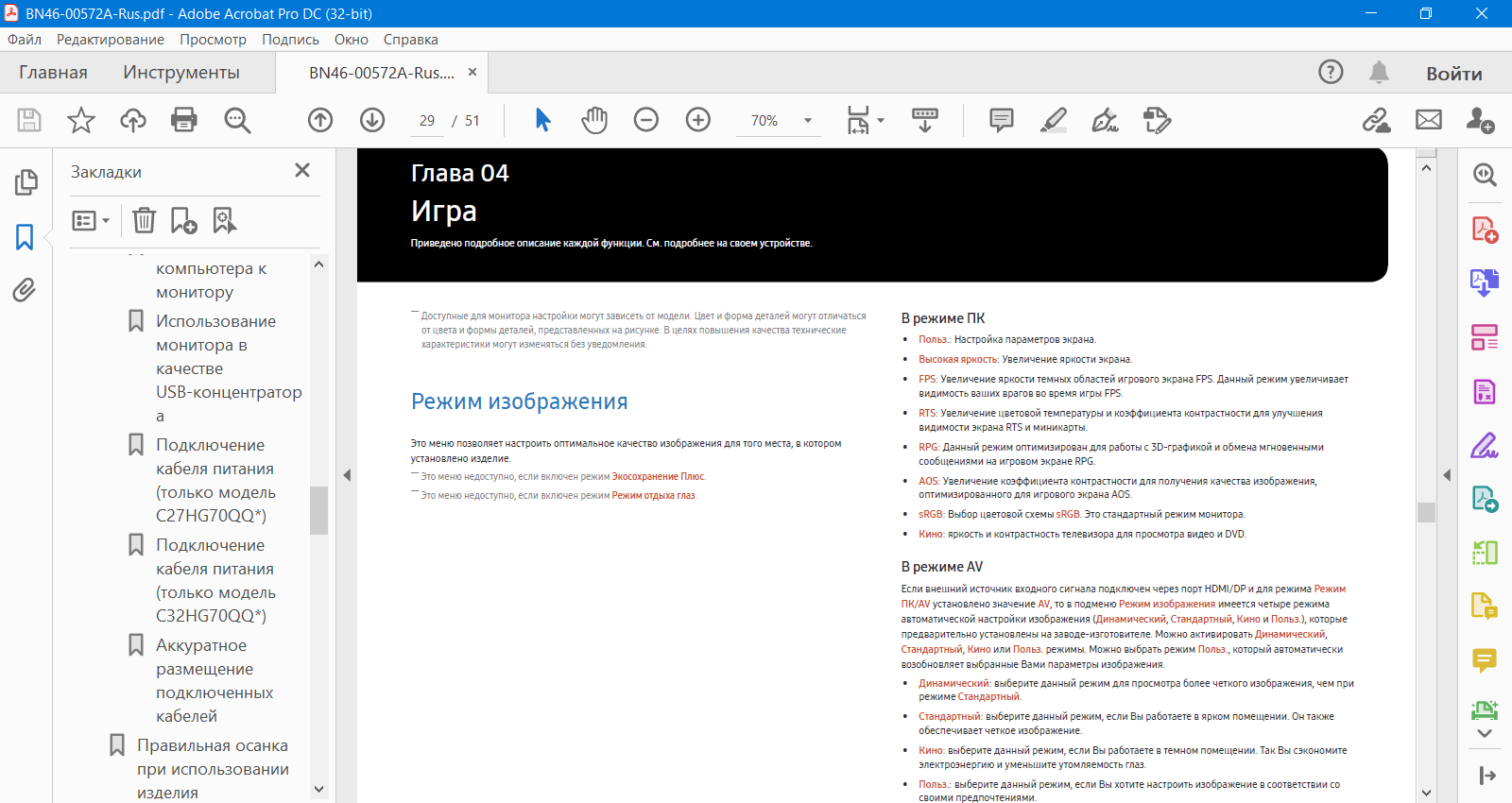Zoom out with the minus icon
The width and height of the screenshot is (1512, 803).
(646, 120)
